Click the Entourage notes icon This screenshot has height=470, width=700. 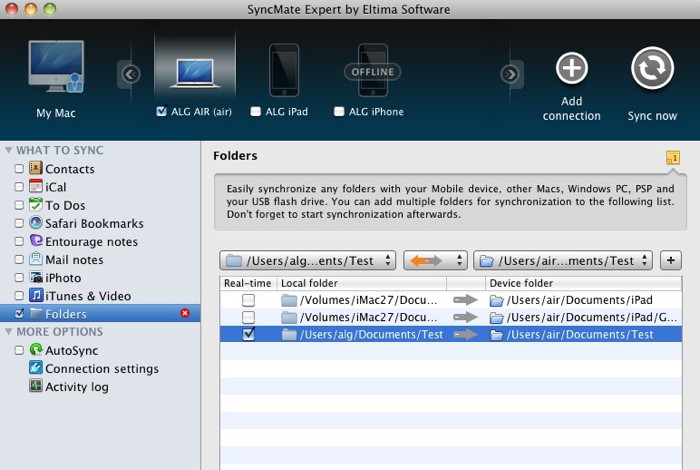(x=36, y=241)
